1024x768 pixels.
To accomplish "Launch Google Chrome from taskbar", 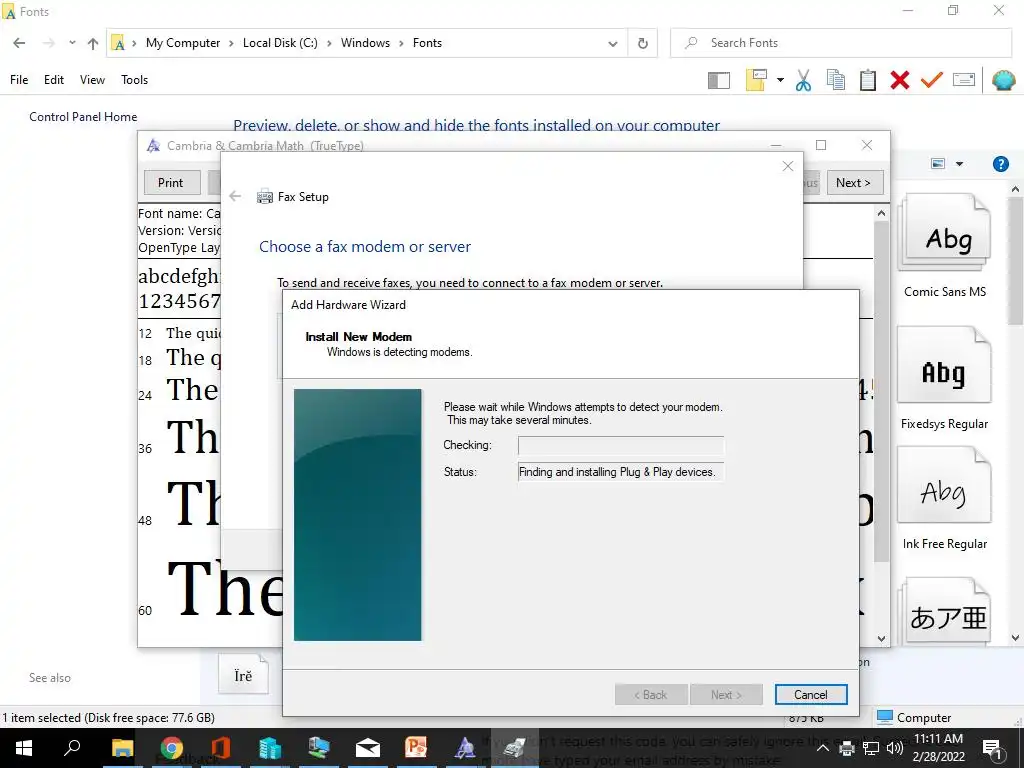I will [x=171, y=748].
